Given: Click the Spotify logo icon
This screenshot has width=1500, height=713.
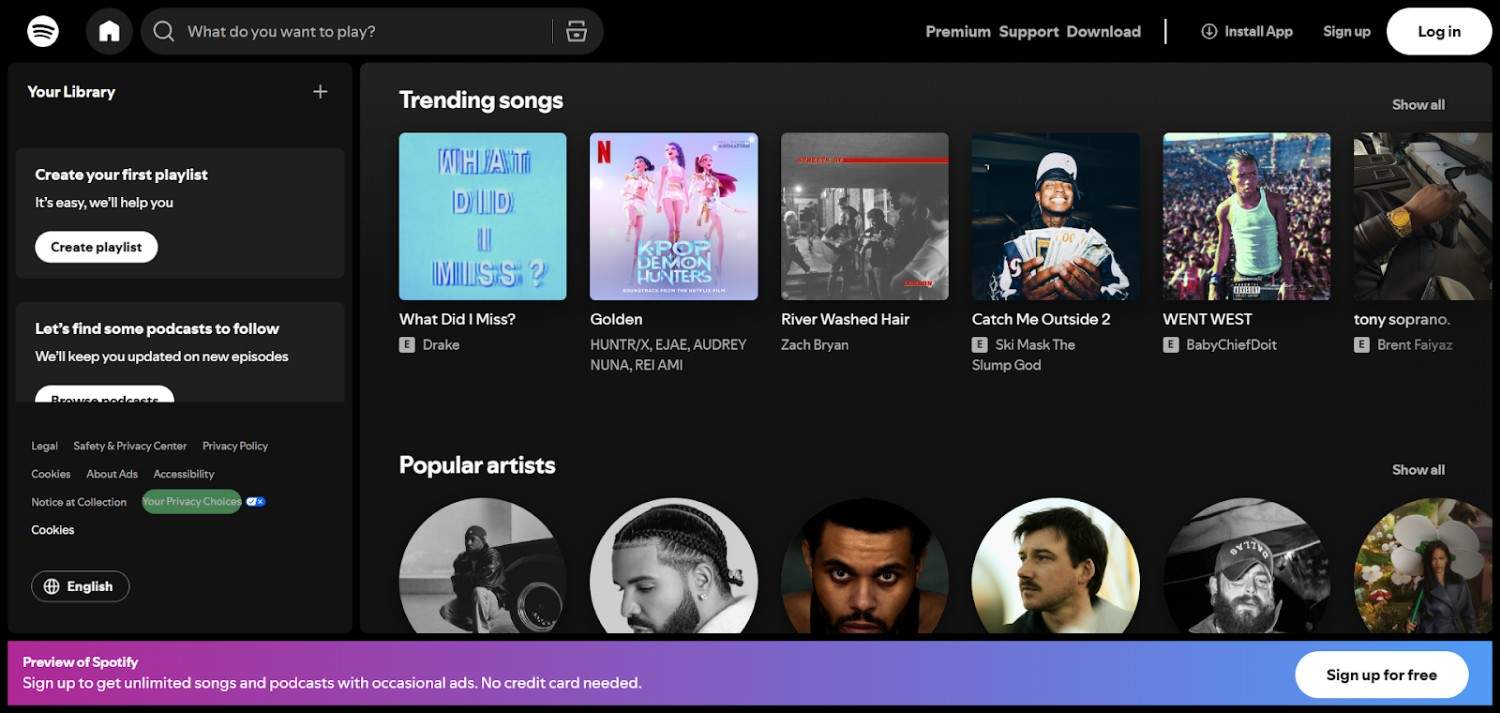Looking at the screenshot, I should (x=41, y=31).
